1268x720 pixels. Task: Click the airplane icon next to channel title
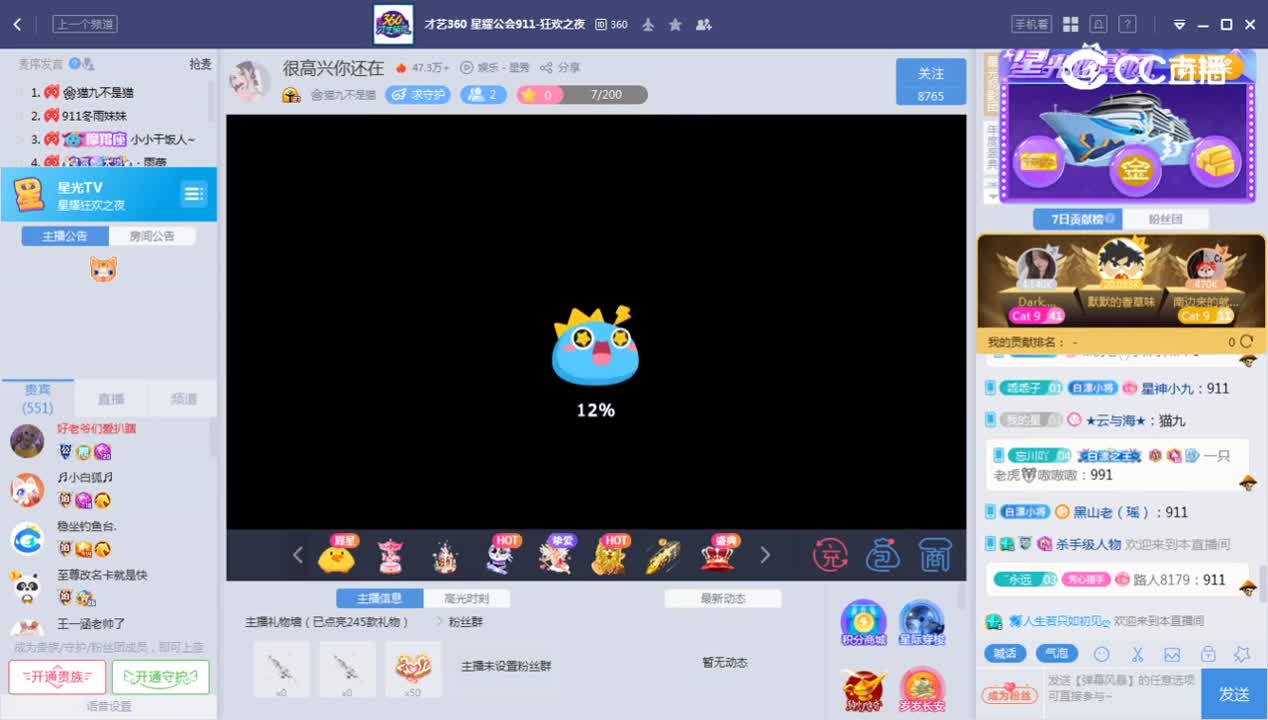(648, 24)
